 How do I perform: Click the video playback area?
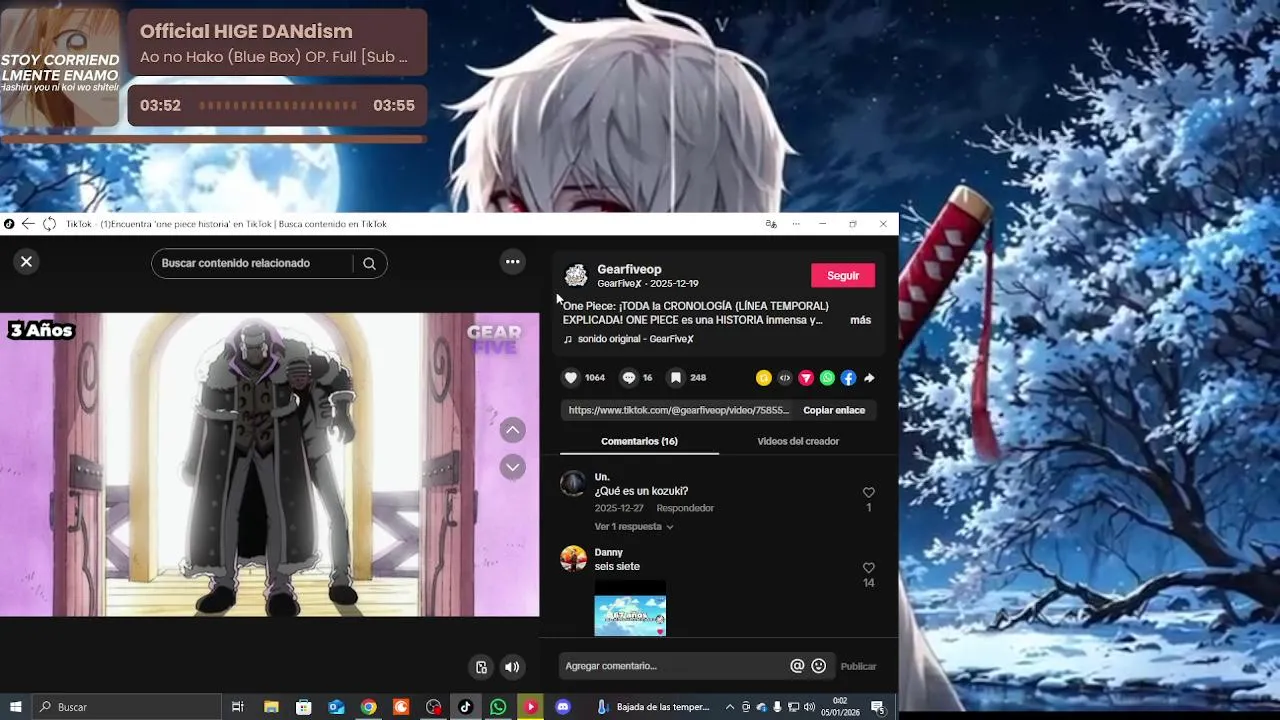269,464
